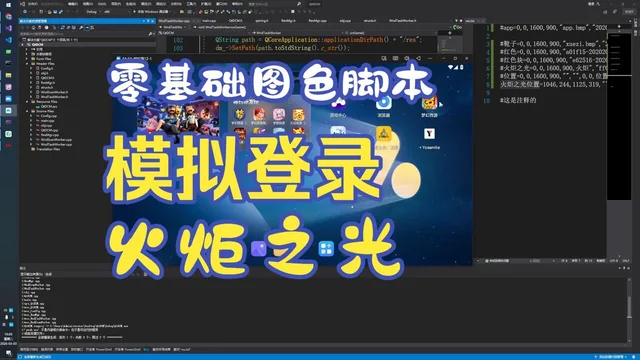Click the Go button above the code editor
640x360 pixels.
pos(458,27)
